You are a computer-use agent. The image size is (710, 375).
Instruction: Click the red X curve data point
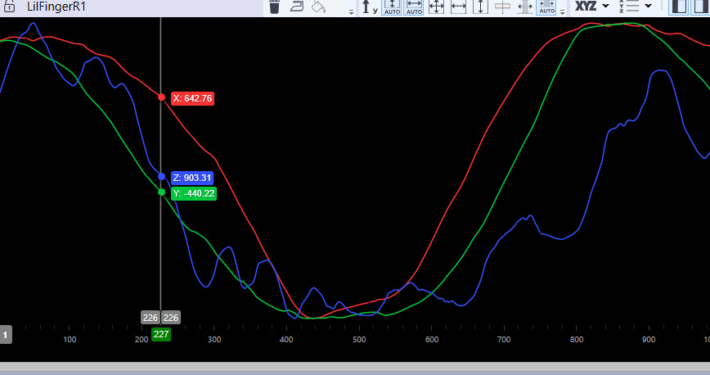[161, 97]
